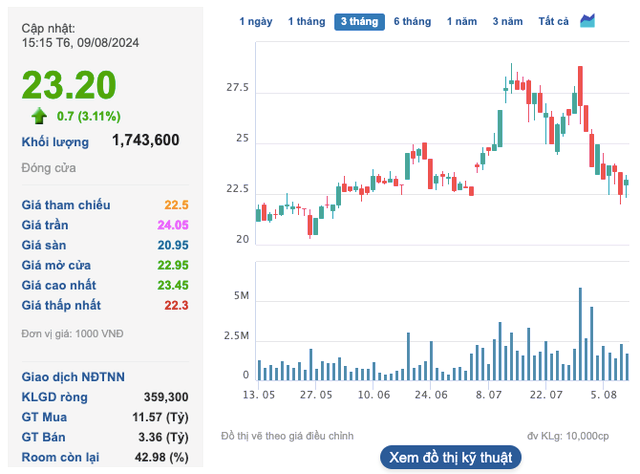640x474 pixels.
Task: Open Xem đồ thị kỹ thuật button
Action: click(x=450, y=457)
